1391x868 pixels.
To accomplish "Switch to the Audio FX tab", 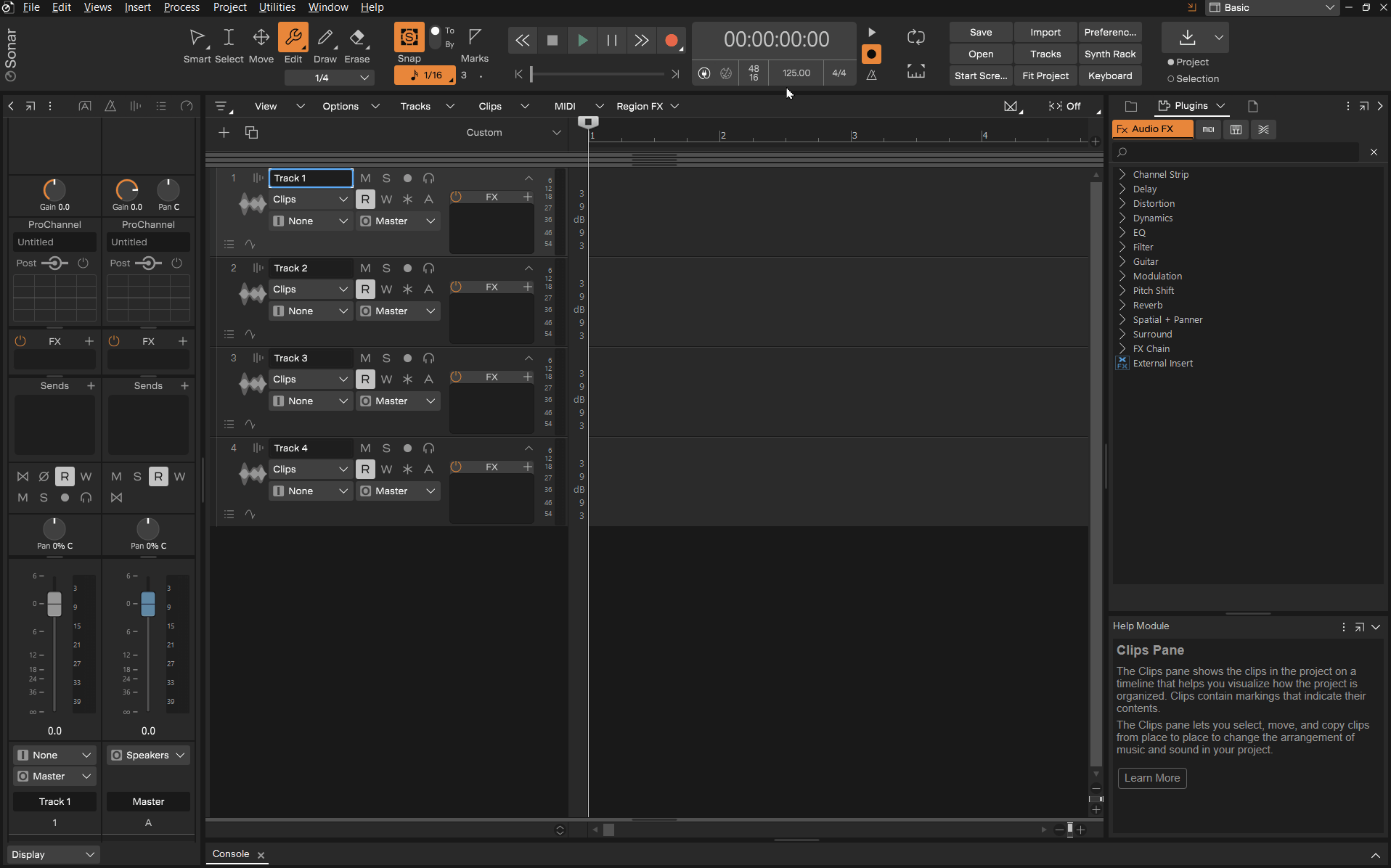I will [1151, 129].
